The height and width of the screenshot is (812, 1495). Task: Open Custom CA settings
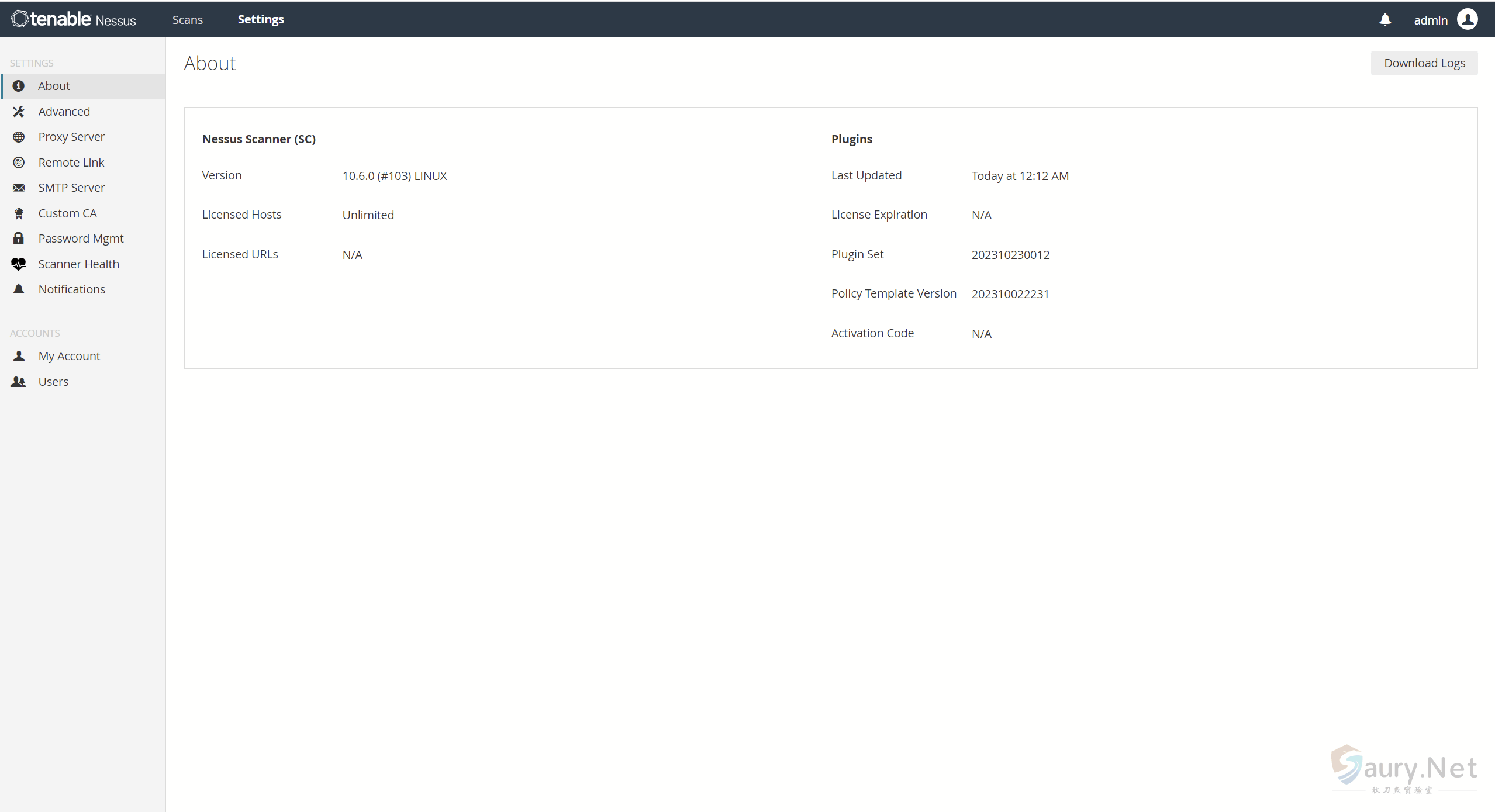(x=83, y=213)
